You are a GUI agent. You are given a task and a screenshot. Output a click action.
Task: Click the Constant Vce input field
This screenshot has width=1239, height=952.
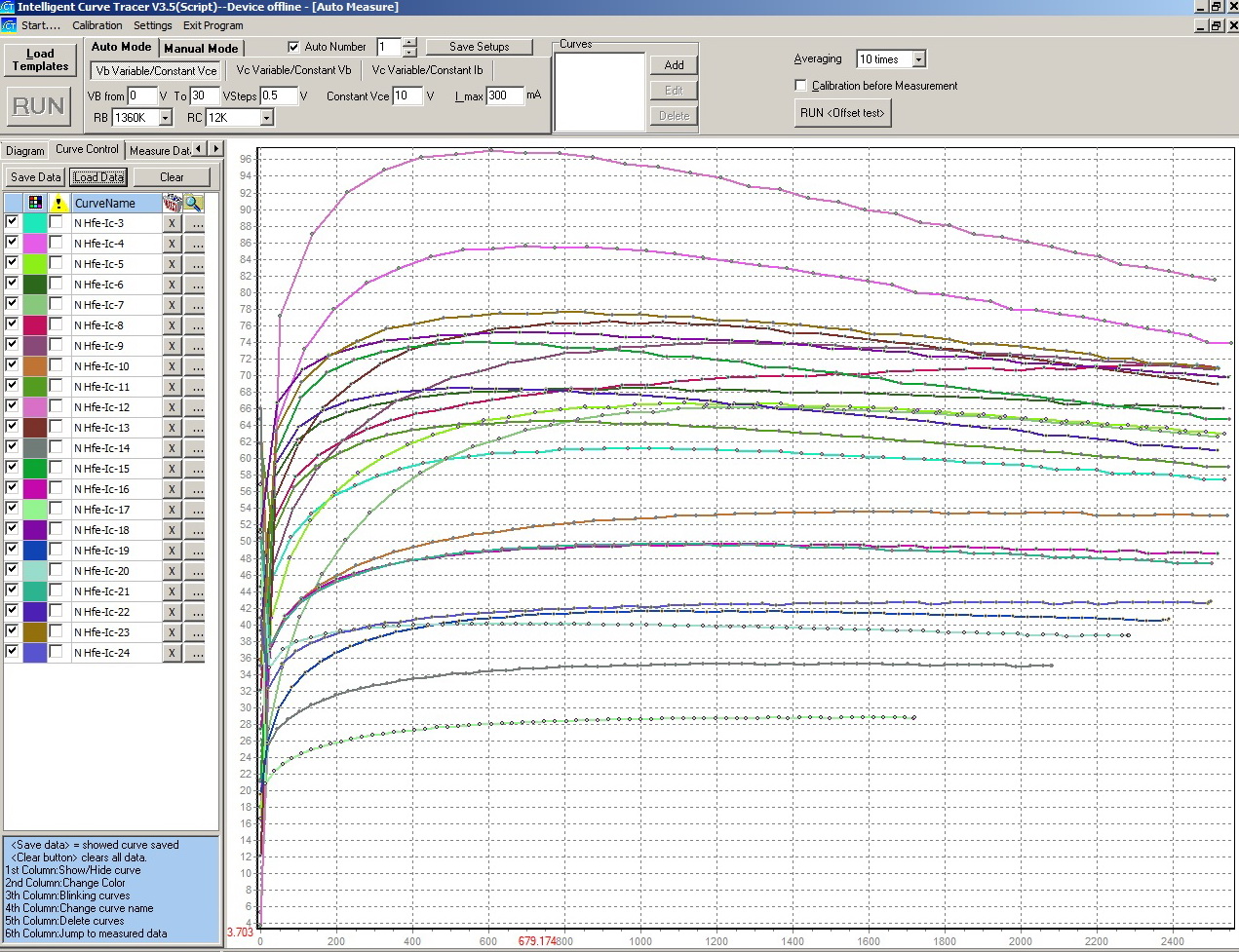click(407, 95)
